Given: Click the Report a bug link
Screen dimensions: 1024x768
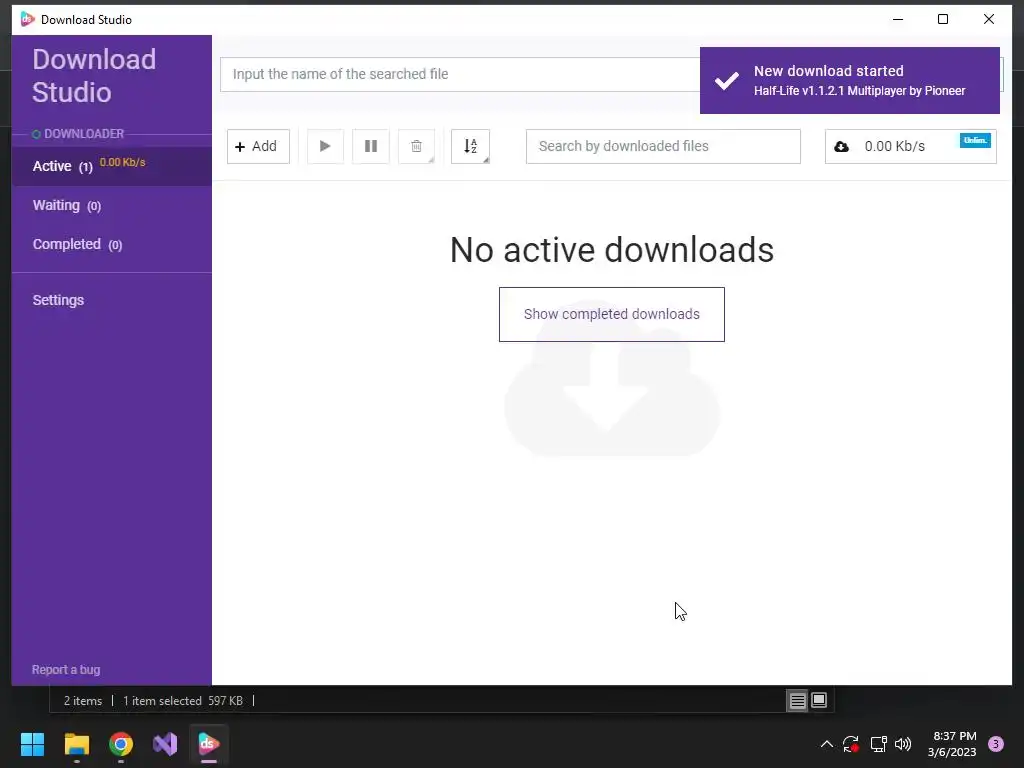Looking at the screenshot, I should coord(66,669).
